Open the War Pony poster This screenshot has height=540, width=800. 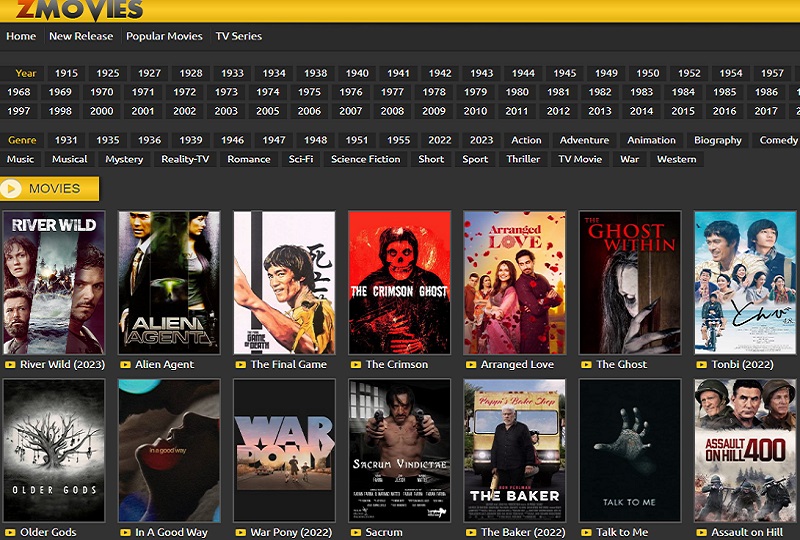click(285, 450)
